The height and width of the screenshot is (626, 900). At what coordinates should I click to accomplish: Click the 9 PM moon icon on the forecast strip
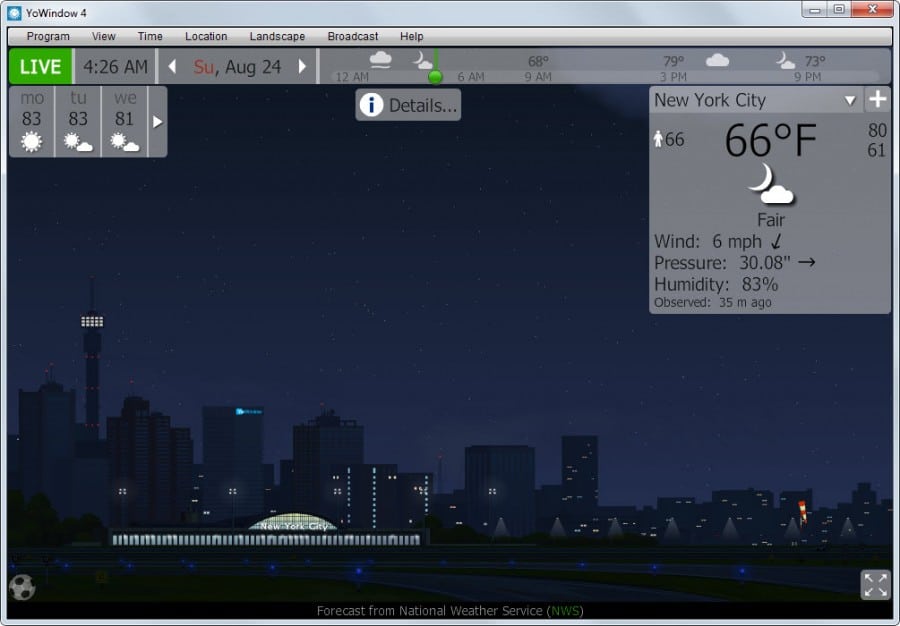[x=783, y=60]
